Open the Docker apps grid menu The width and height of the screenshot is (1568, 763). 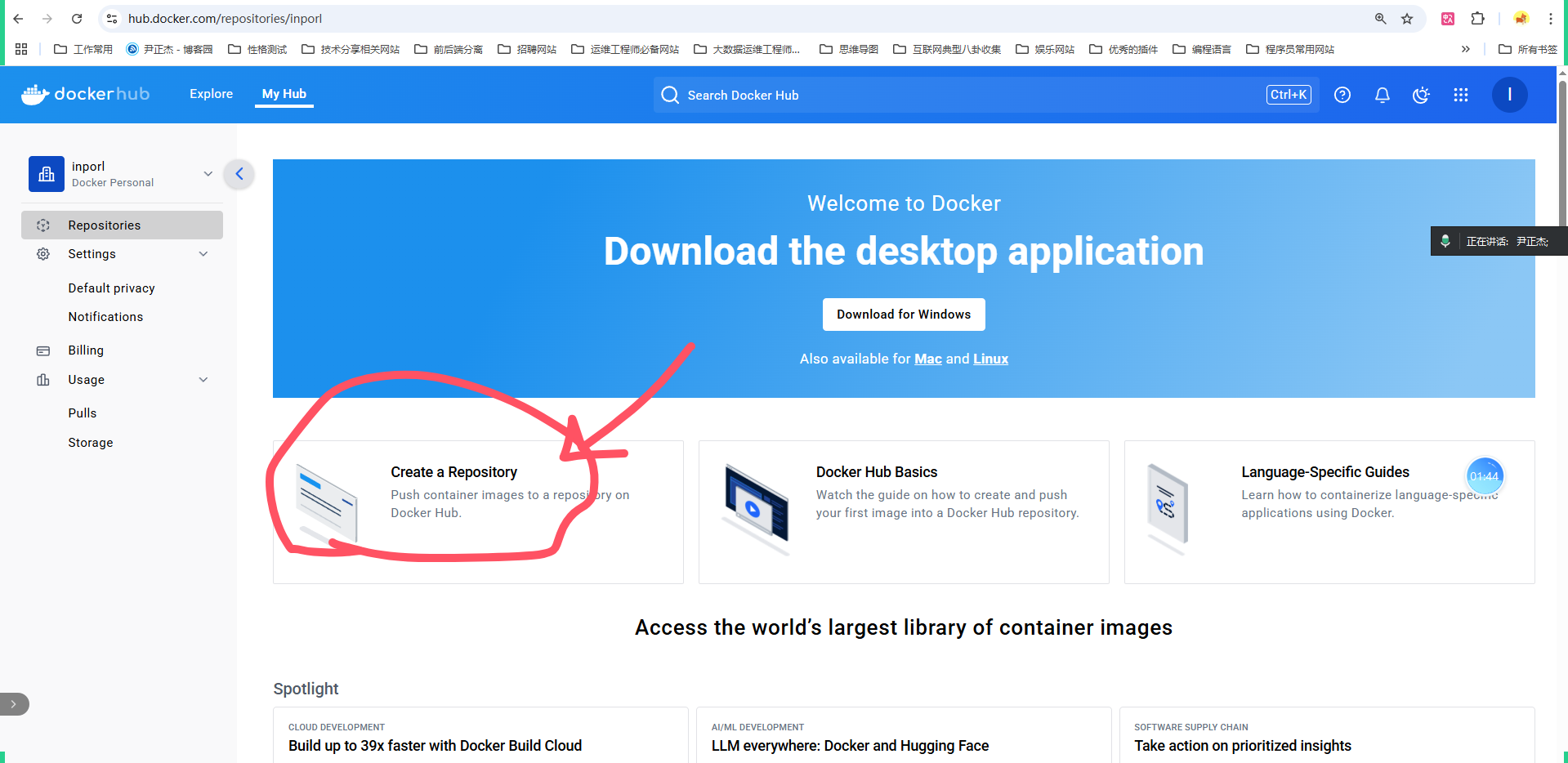click(1461, 95)
